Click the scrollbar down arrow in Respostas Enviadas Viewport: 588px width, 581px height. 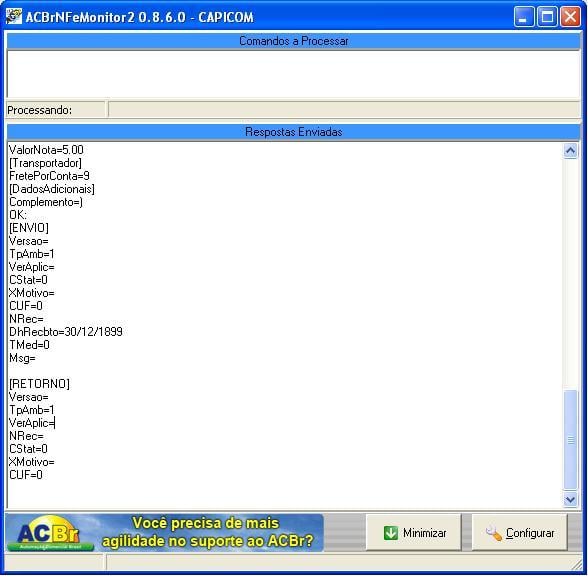(570, 499)
